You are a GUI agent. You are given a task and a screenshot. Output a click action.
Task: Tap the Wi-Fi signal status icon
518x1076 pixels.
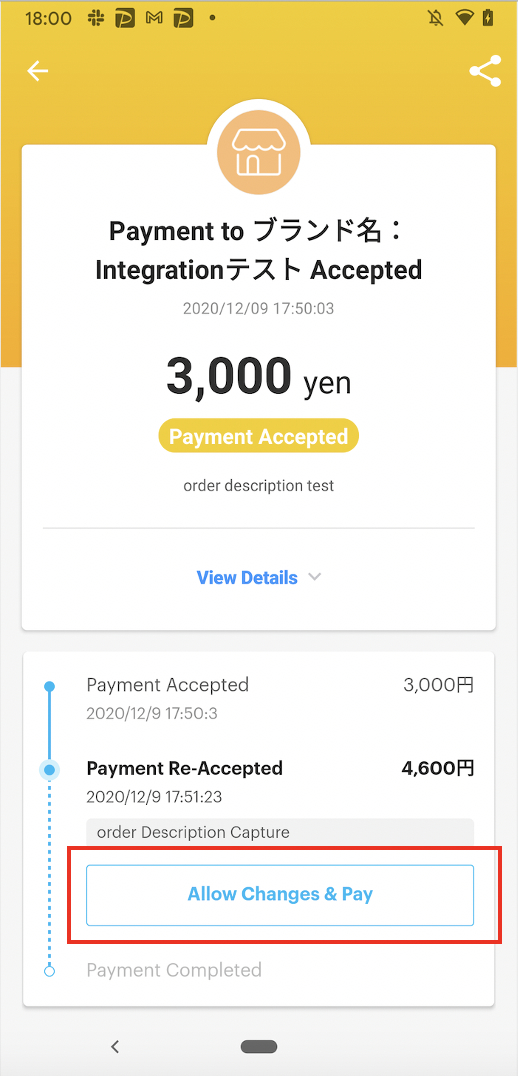point(466,19)
